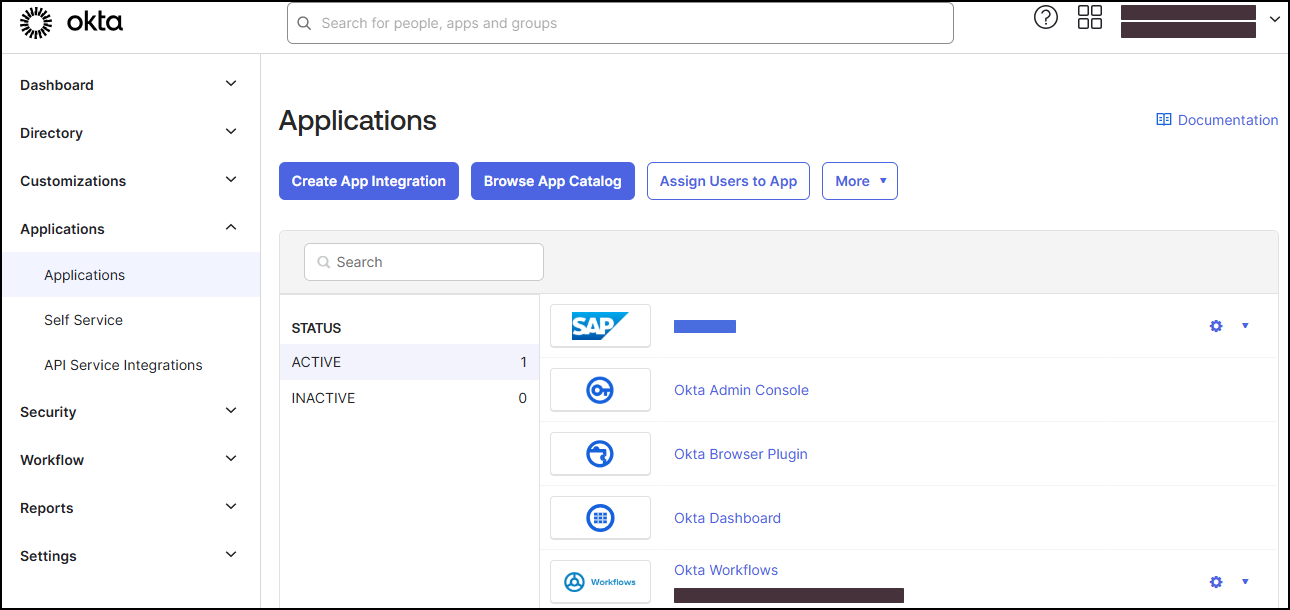Viewport: 1290px width, 610px height.
Task: Click the Okta Admin Console icon
Action: [600, 390]
